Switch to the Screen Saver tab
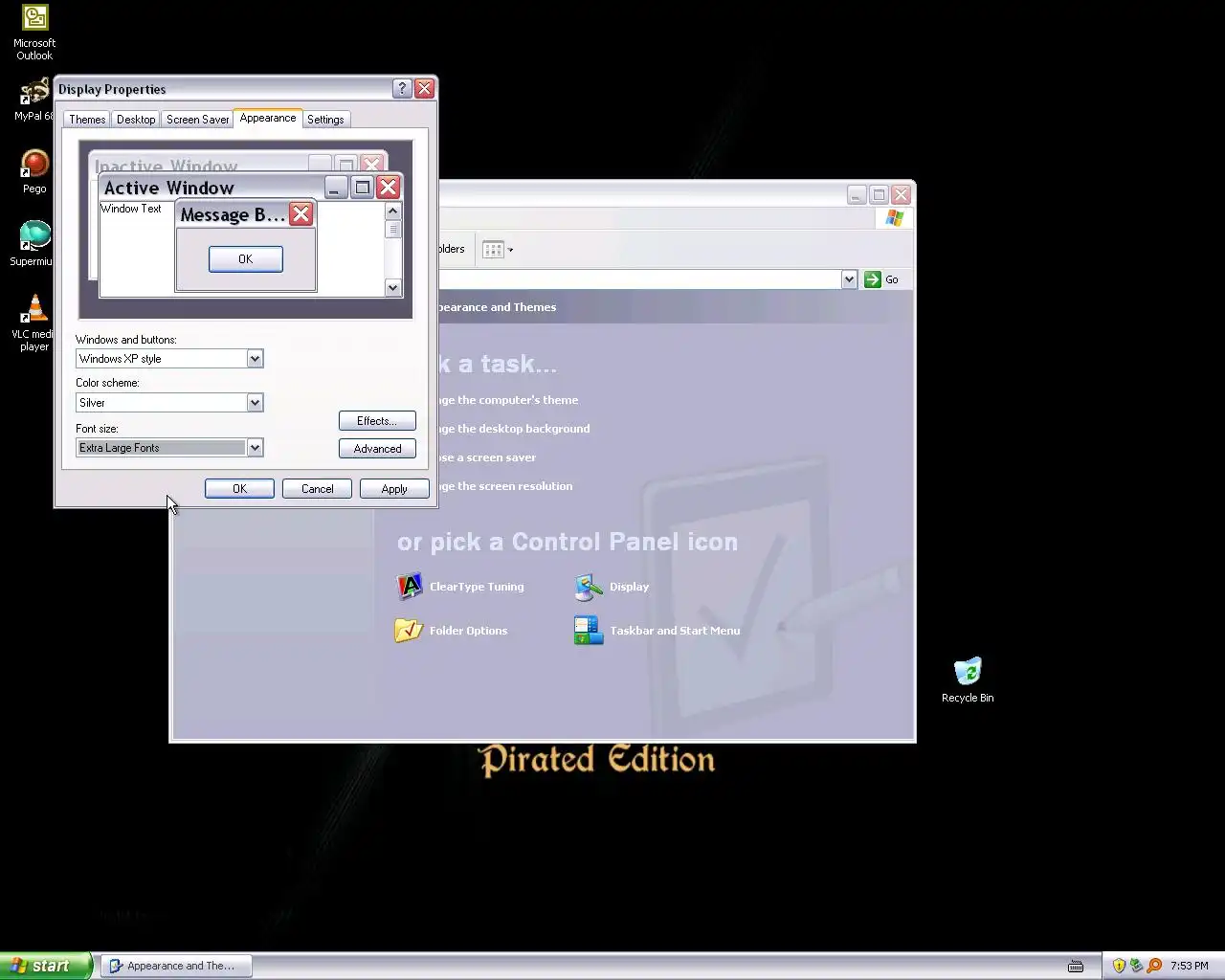The height and width of the screenshot is (980, 1225). pyautogui.click(x=197, y=120)
